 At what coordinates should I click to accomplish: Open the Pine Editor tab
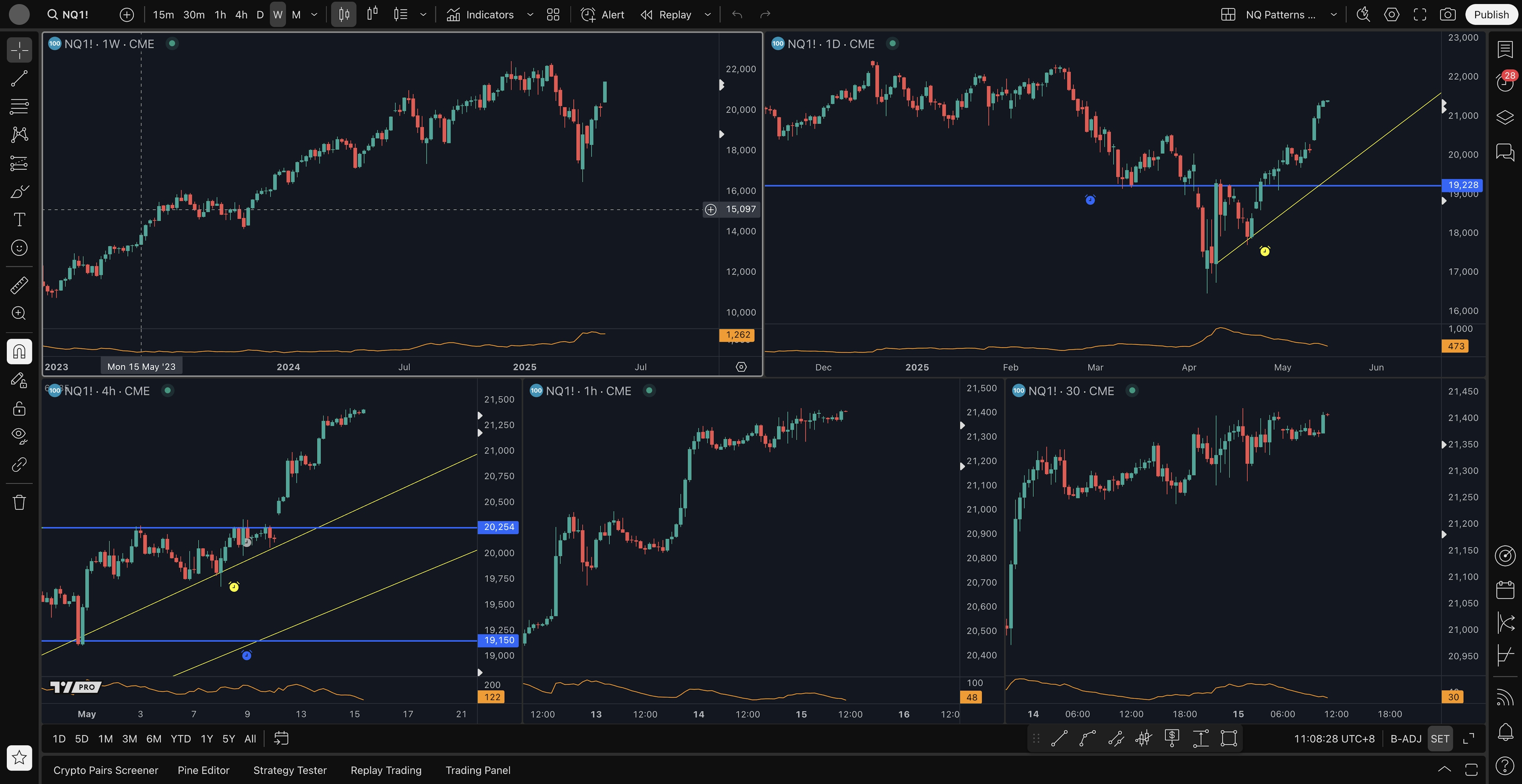tap(203, 770)
